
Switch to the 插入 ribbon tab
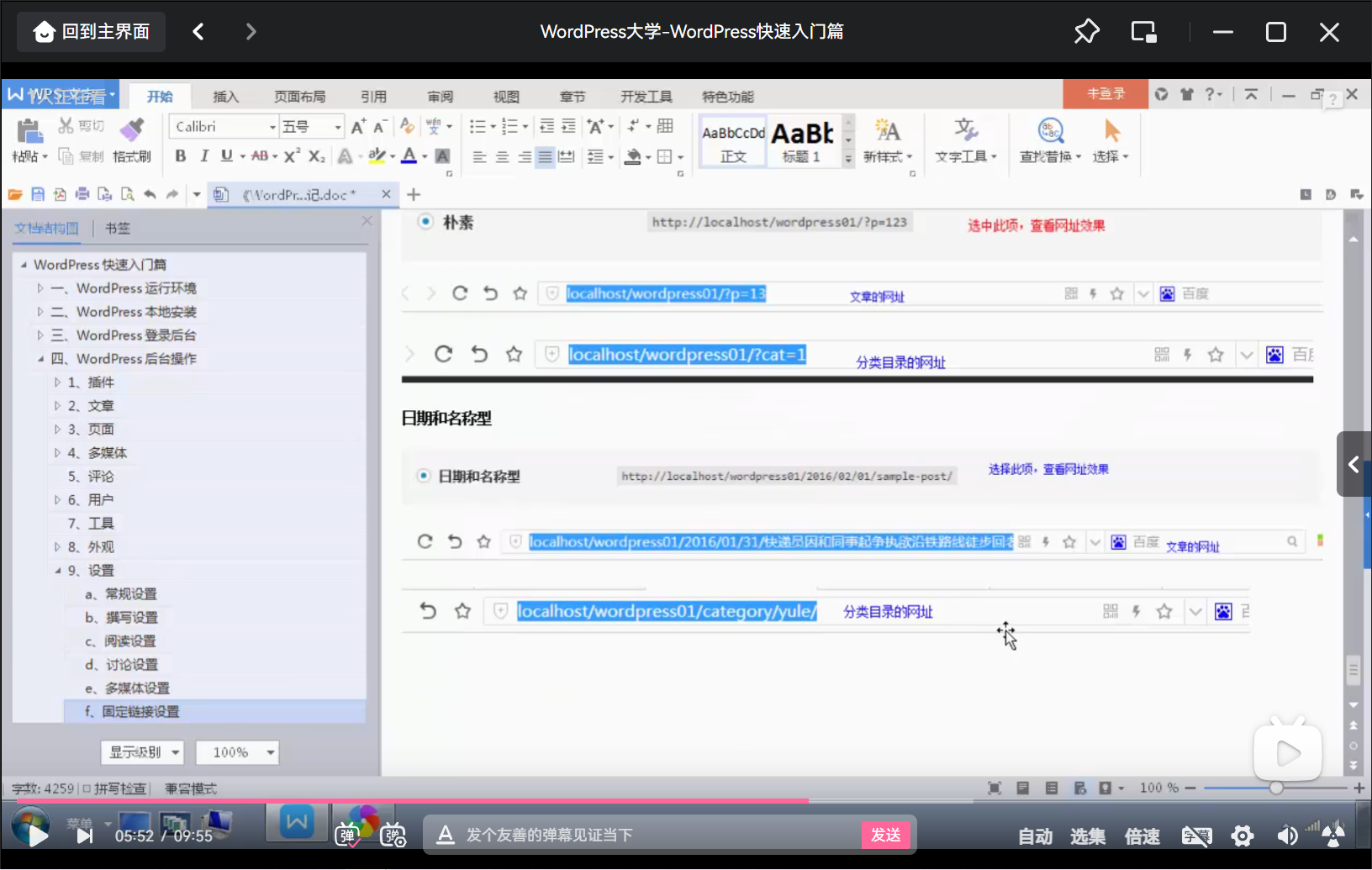click(225, 97)
